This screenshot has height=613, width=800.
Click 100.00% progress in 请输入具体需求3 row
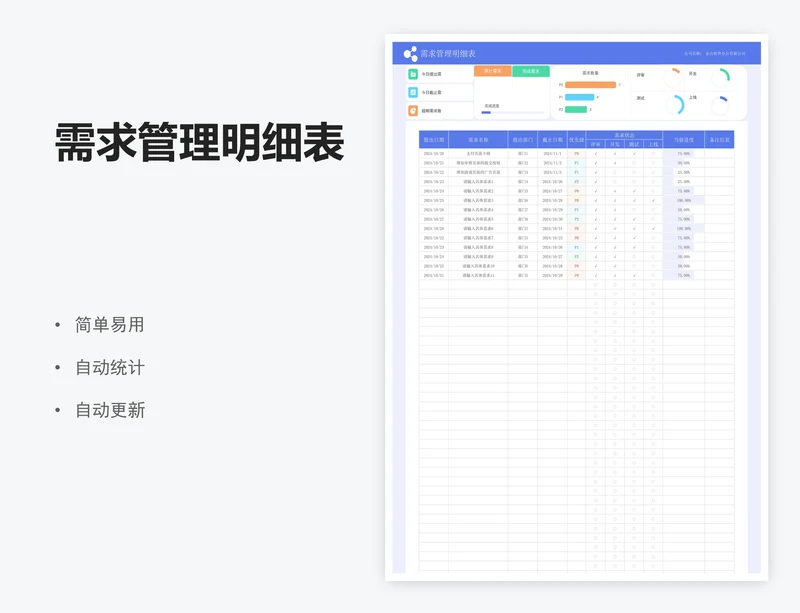point(684,201)
